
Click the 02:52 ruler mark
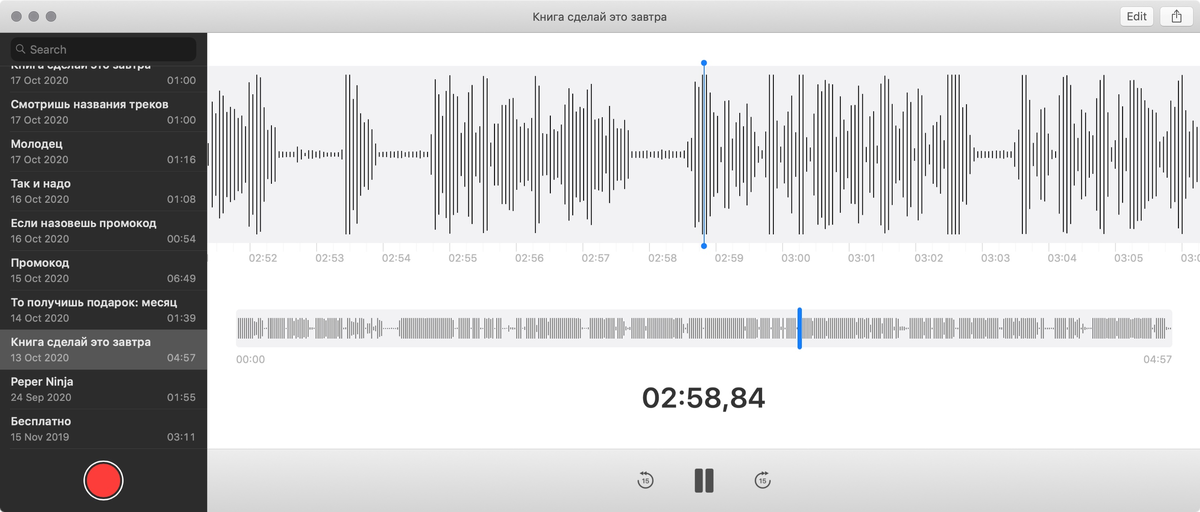tap(263, 258)
